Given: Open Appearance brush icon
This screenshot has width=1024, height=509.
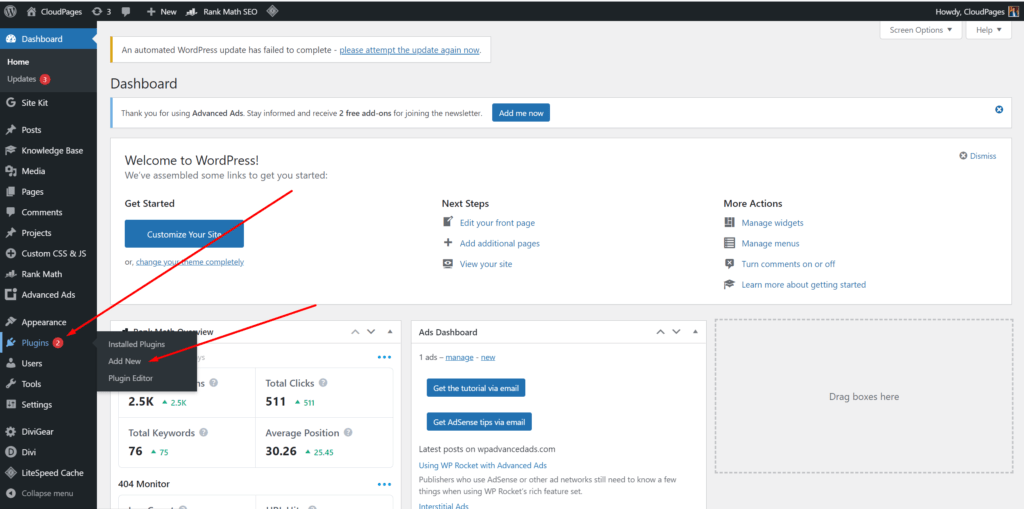Looking at the screenshot, I should (10, 322).
